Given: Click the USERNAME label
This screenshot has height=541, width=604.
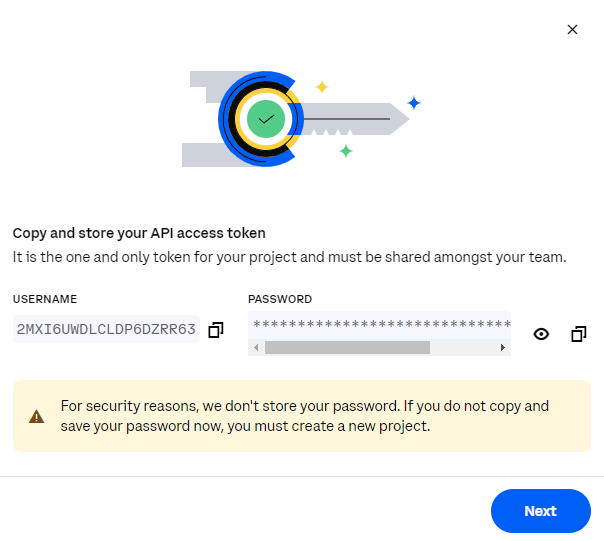Looking at the screenshot, I should click(x=45, y=299).
